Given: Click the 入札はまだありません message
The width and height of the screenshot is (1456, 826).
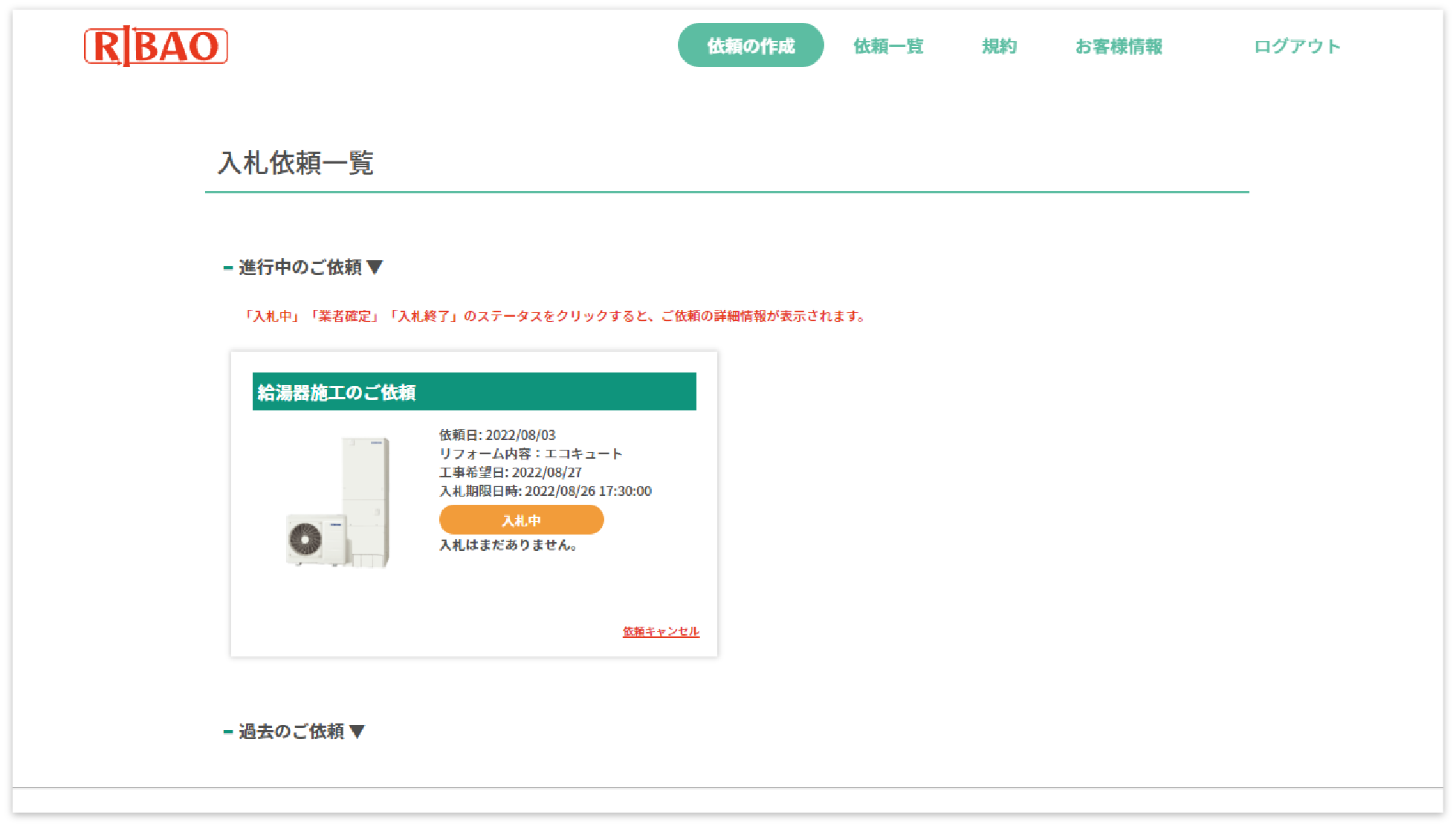Looking at the screenshot, I should coord(508,545).
